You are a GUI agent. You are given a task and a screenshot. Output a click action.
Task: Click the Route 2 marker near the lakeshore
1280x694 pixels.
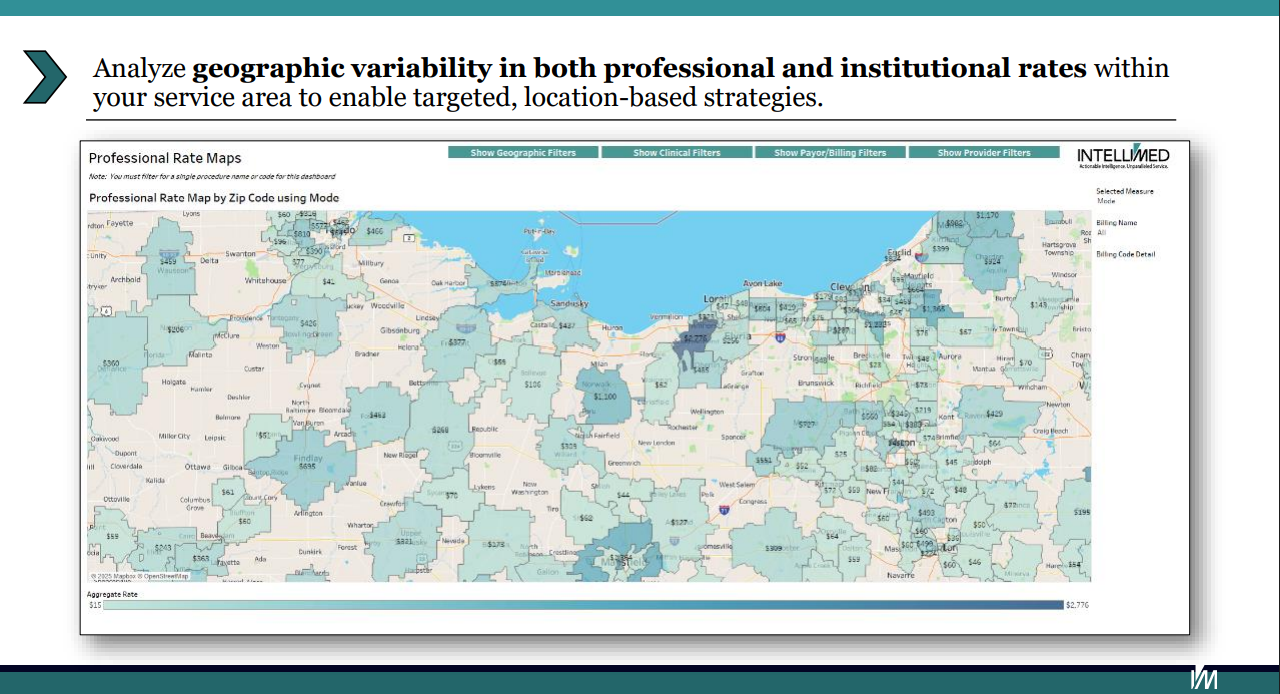(408, 238)
